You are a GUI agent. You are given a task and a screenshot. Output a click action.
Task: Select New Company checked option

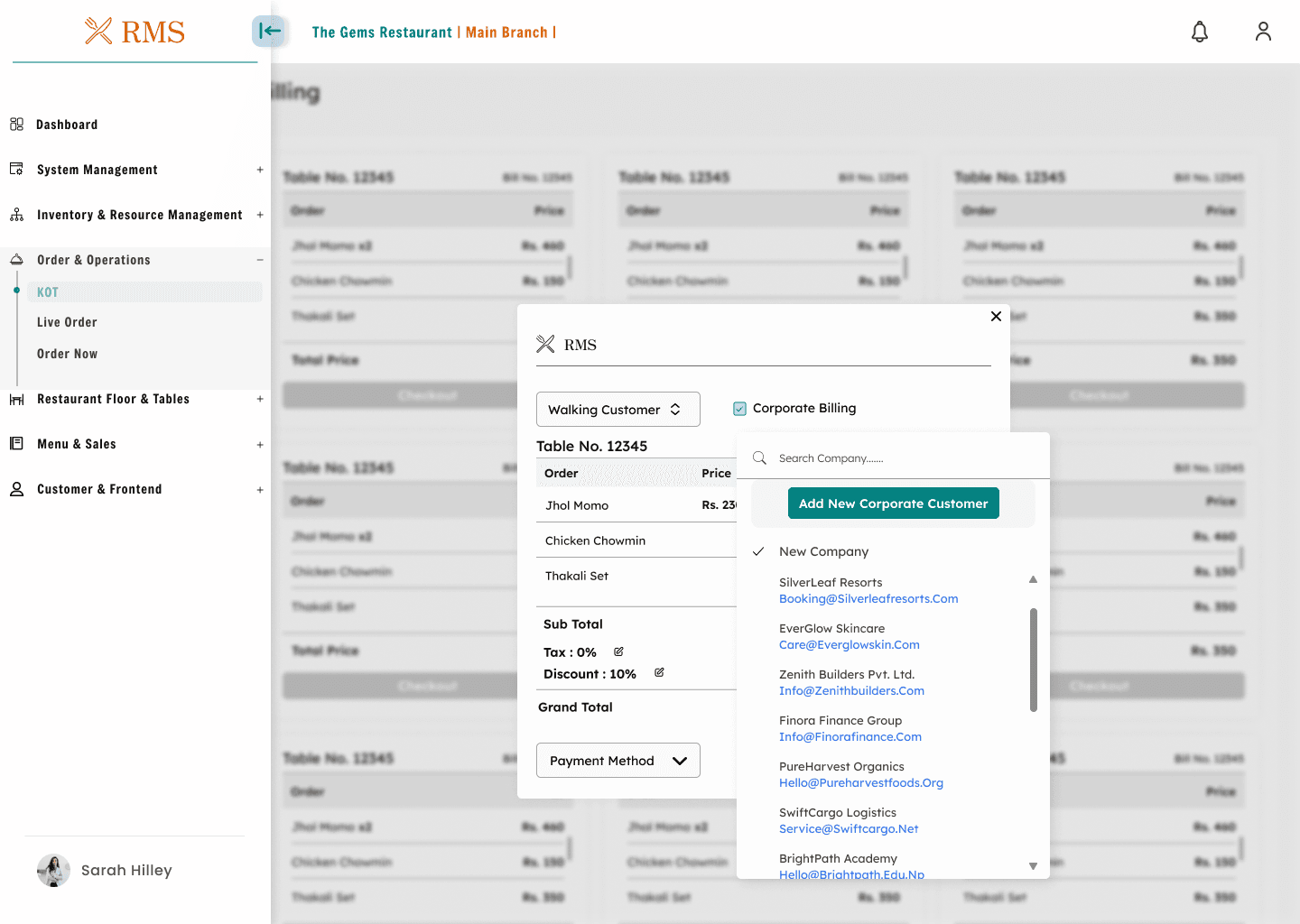click(823, 551)
